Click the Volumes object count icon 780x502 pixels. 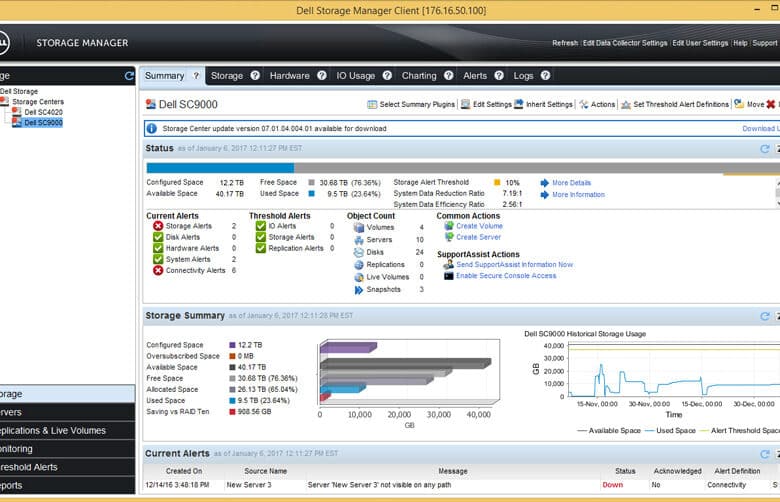(x=359, y=227)
